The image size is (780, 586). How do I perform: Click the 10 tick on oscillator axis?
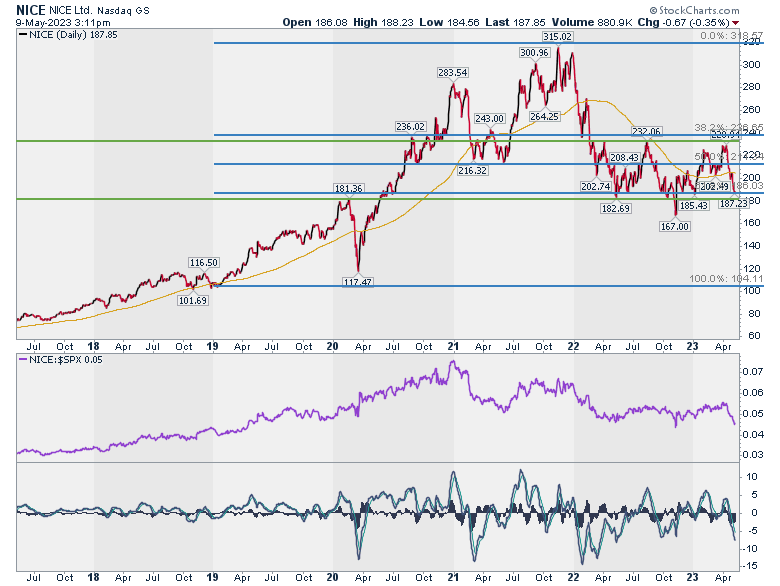point(752,477)
